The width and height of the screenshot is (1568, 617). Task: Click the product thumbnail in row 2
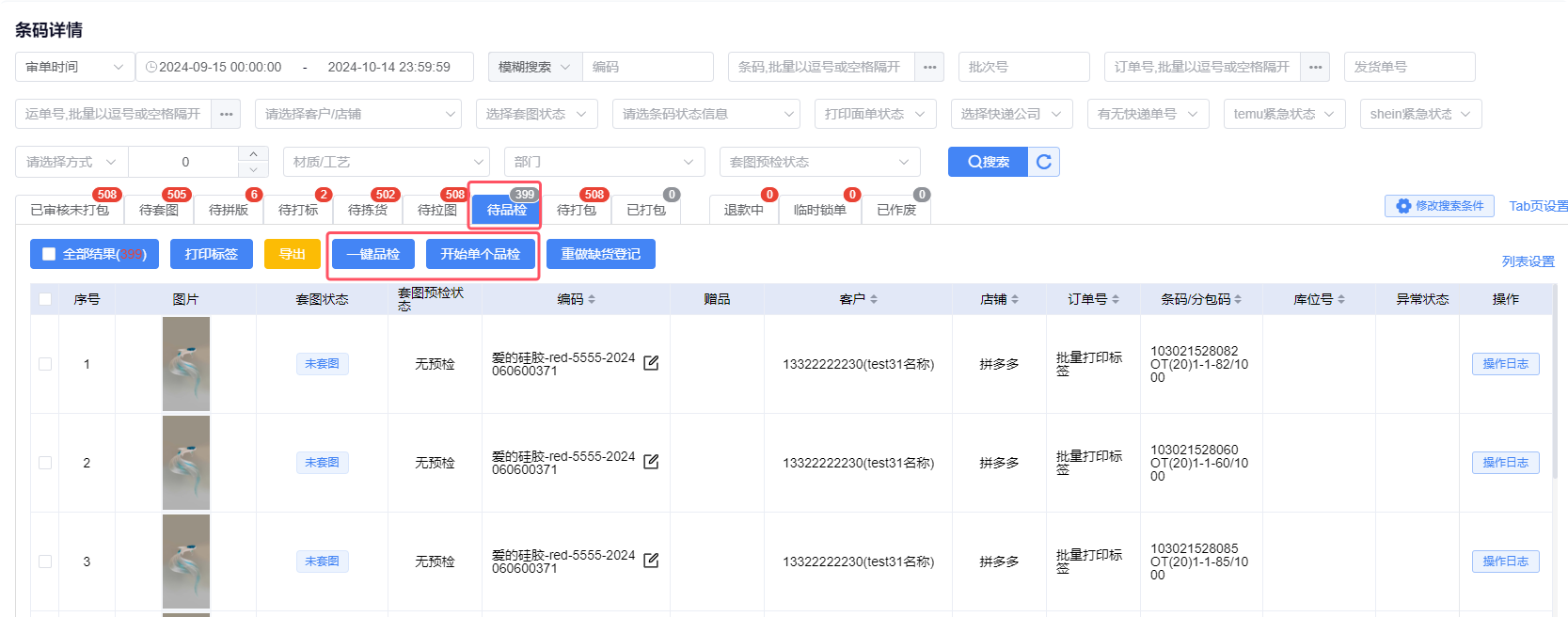(x=186, y=463)
